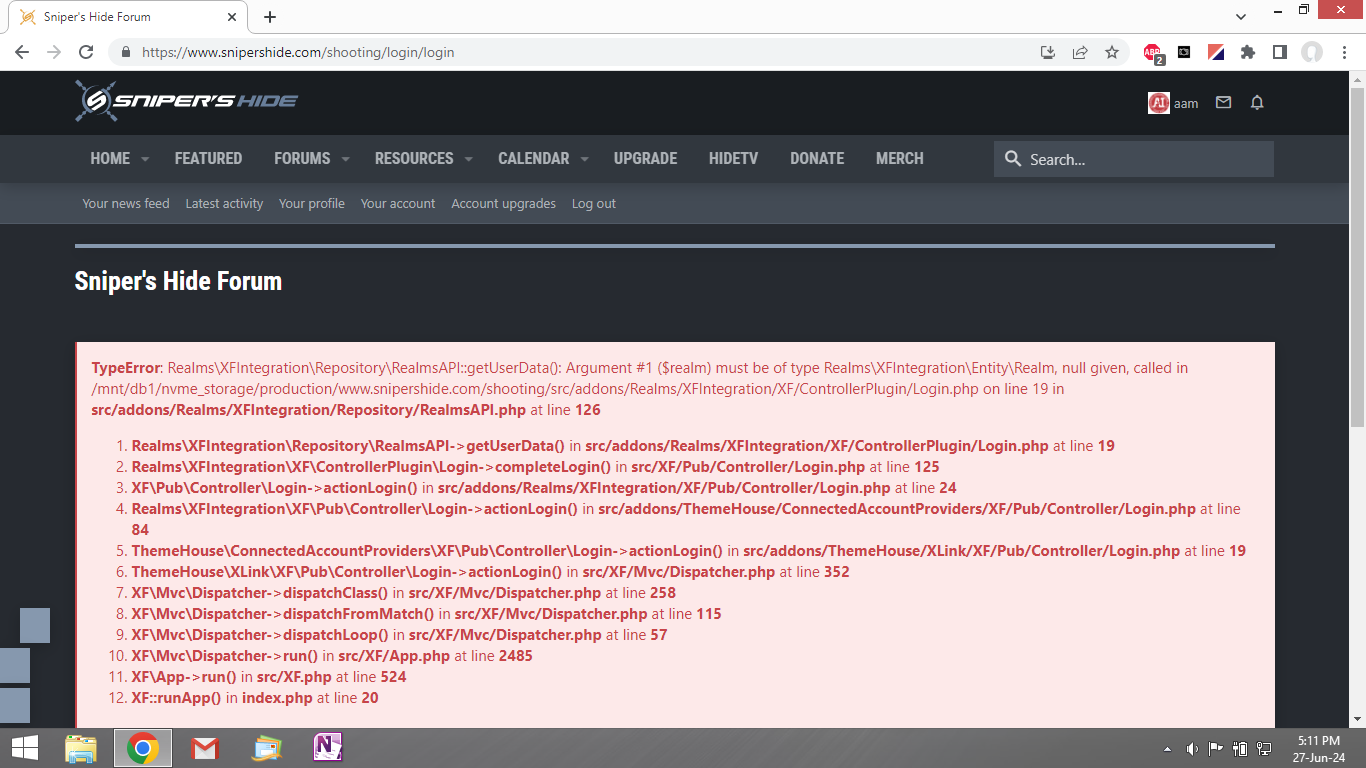The image size is (1366, 768).
Task: Share this page via the share icon
Action: [x=1080, y=52]
